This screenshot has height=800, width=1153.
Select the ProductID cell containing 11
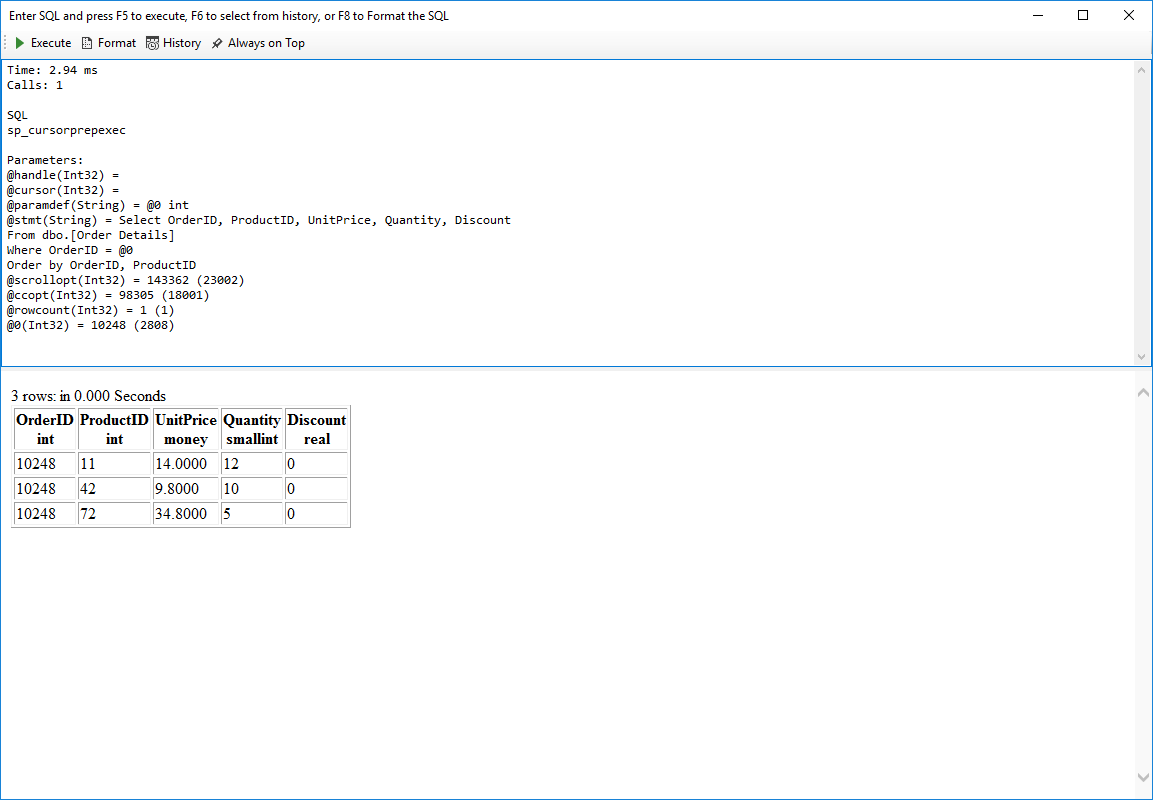coord(114,464)
